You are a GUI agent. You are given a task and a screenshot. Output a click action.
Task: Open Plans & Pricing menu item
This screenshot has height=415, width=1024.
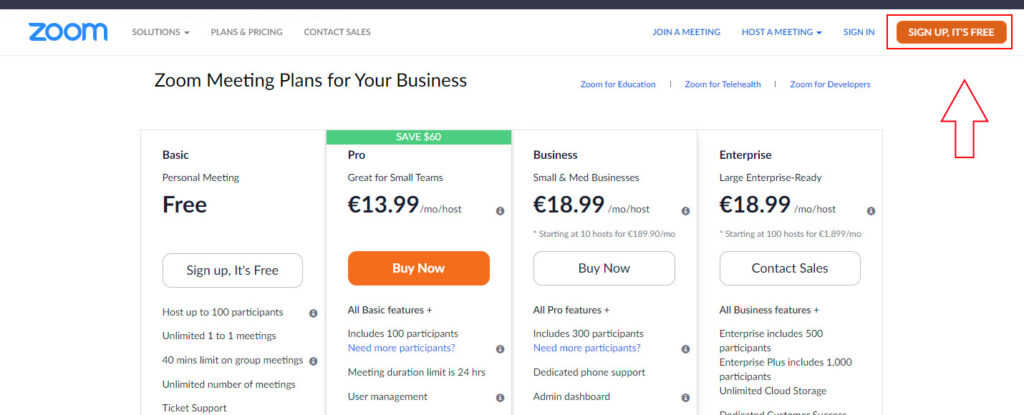246,32
